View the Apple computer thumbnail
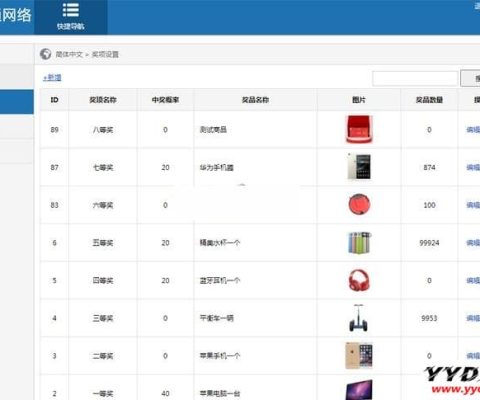 (x=359, y=390)
